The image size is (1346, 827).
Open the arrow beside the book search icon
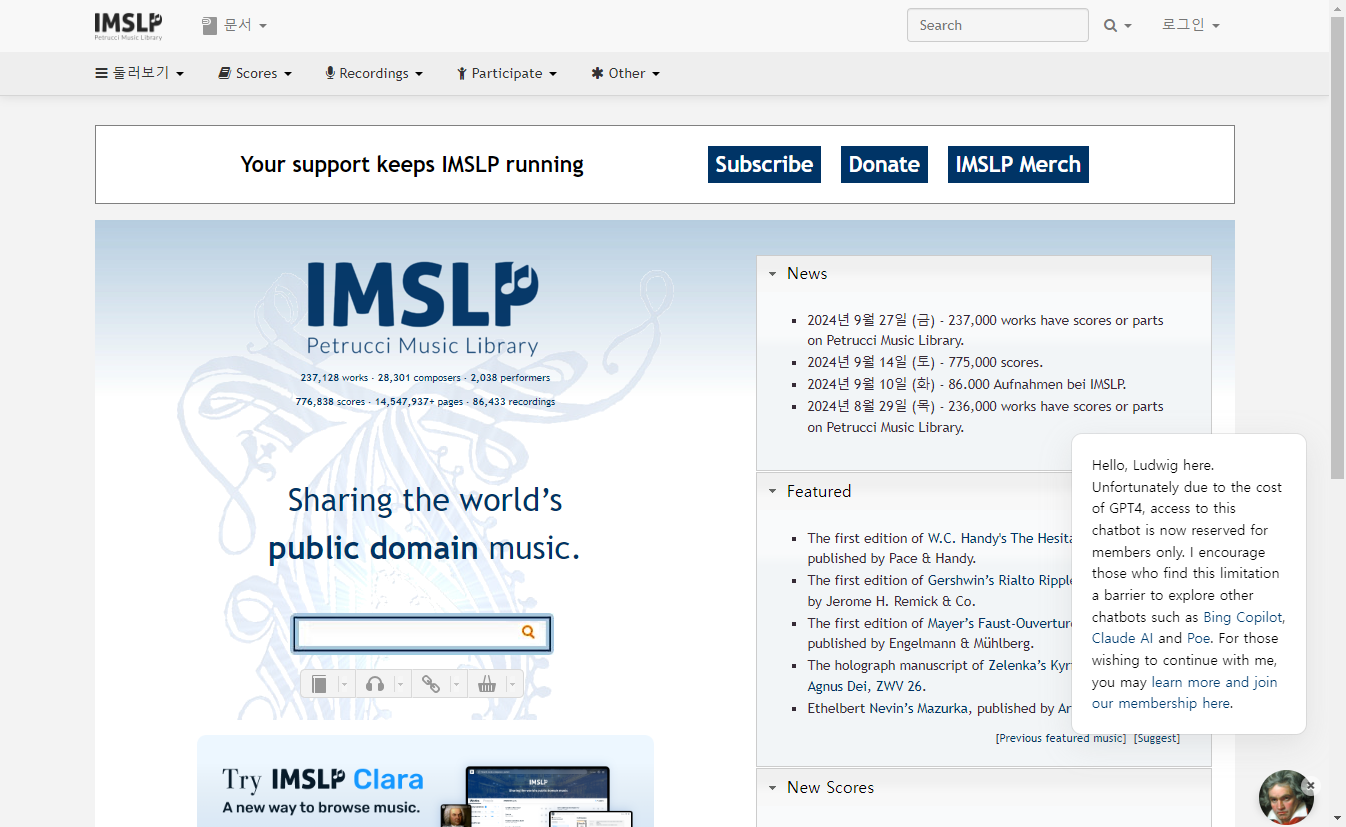tap(344, 684)
